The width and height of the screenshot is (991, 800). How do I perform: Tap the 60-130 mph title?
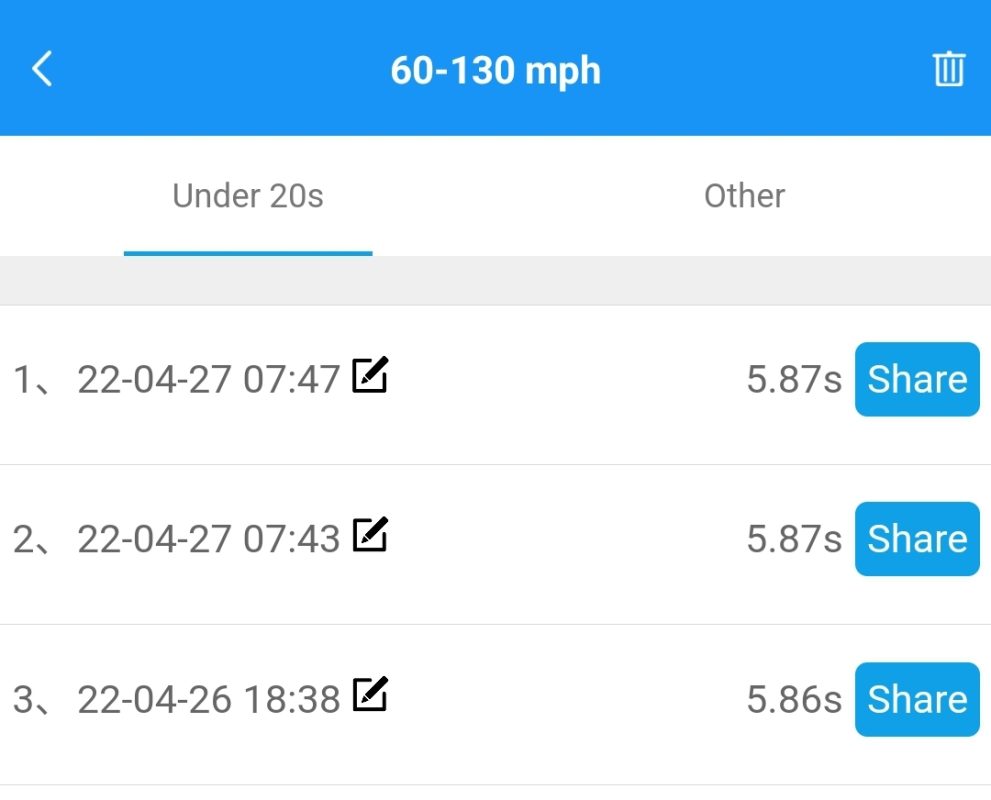pyautogui.click(x=496, y=71)
